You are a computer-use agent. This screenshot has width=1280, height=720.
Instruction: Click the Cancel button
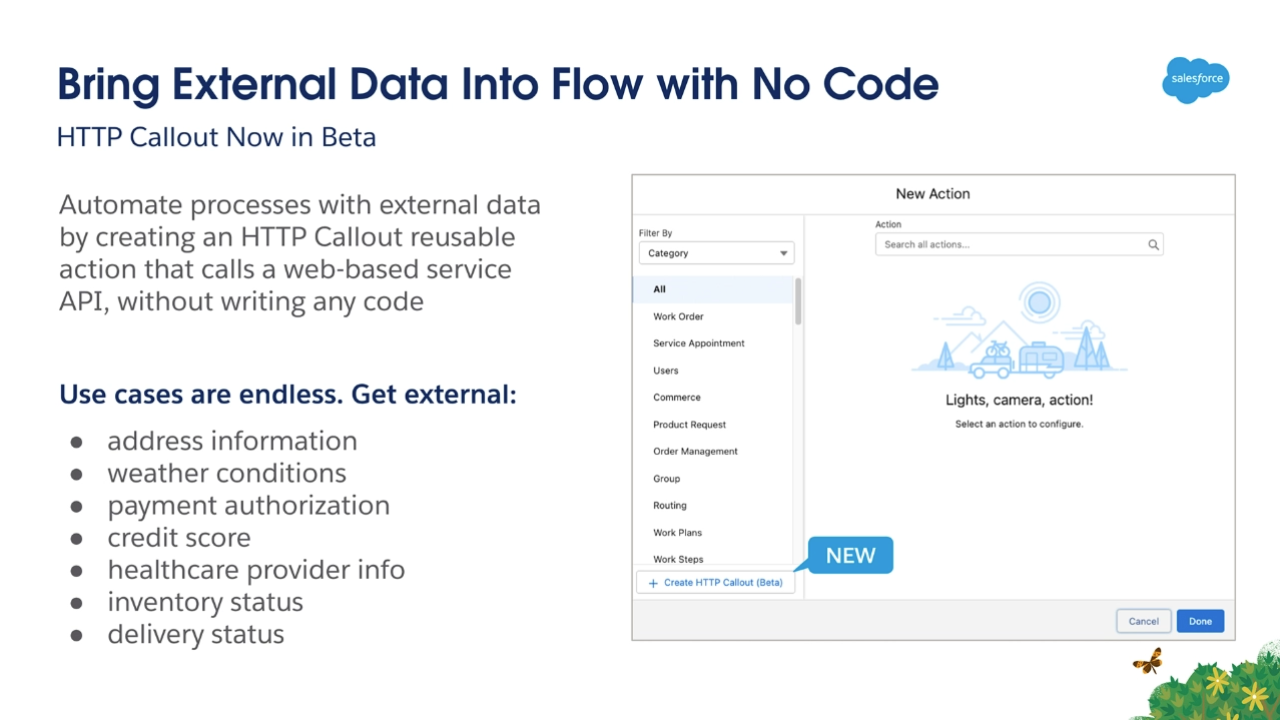[x=1143, y=621]
